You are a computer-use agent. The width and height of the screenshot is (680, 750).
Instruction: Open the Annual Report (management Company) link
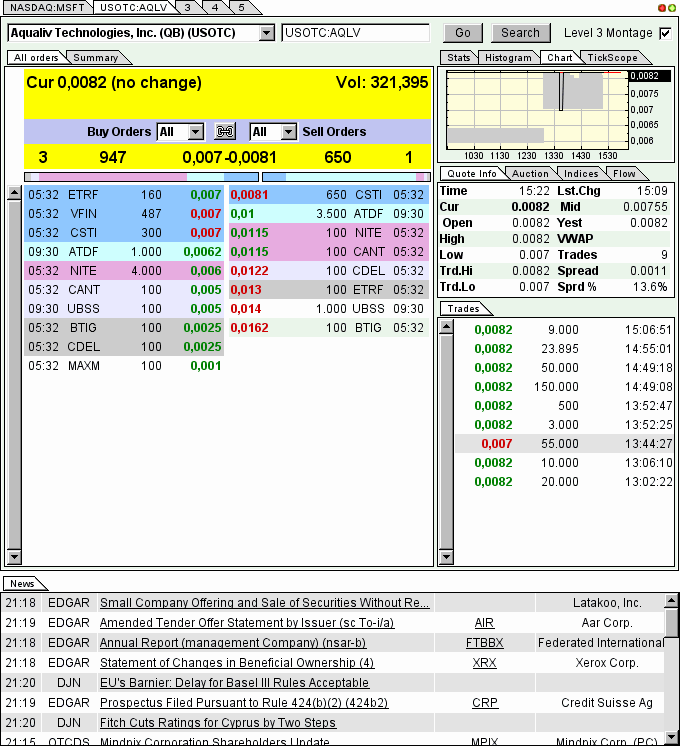tap(233, 643)
